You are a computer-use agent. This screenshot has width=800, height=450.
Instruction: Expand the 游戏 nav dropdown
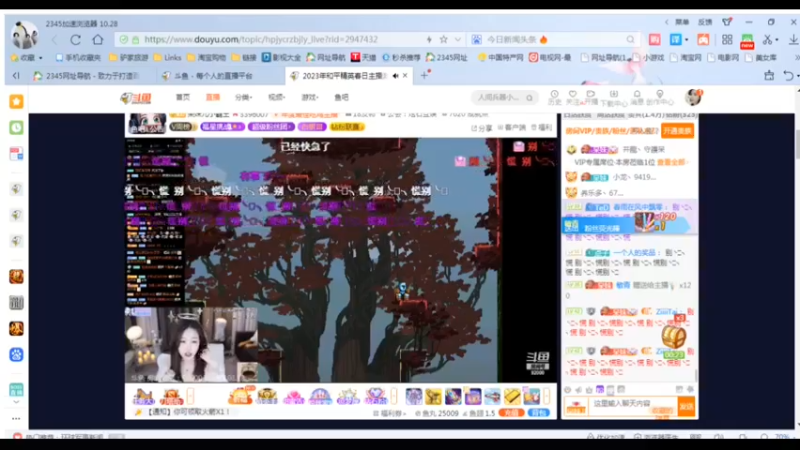coord(310,97)
